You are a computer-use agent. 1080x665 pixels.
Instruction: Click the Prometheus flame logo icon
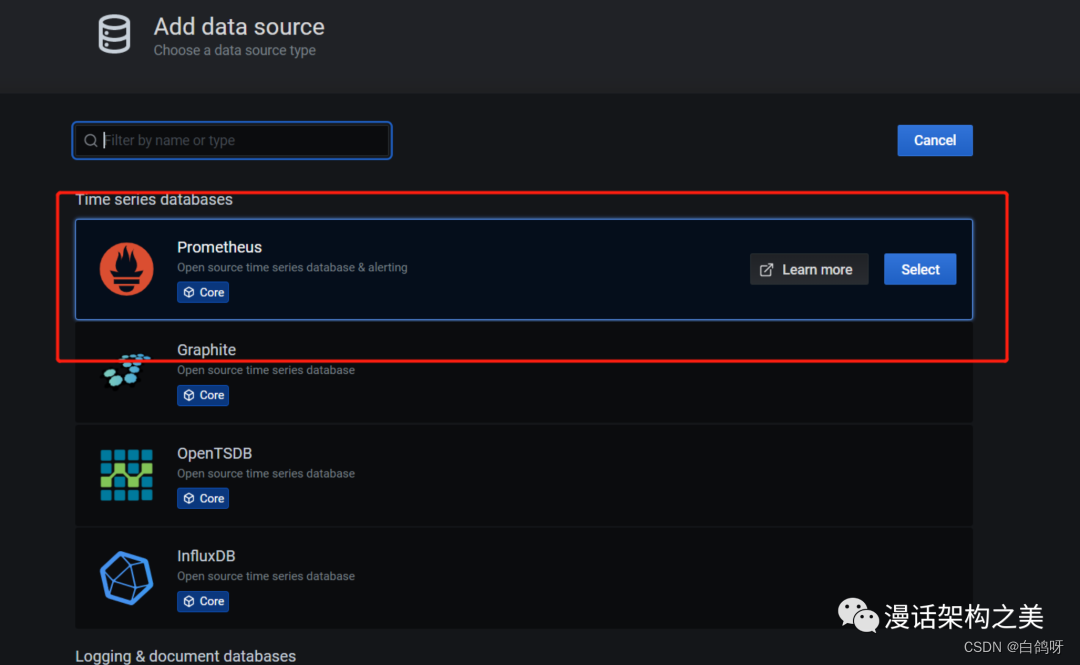(x=126, y=269)
